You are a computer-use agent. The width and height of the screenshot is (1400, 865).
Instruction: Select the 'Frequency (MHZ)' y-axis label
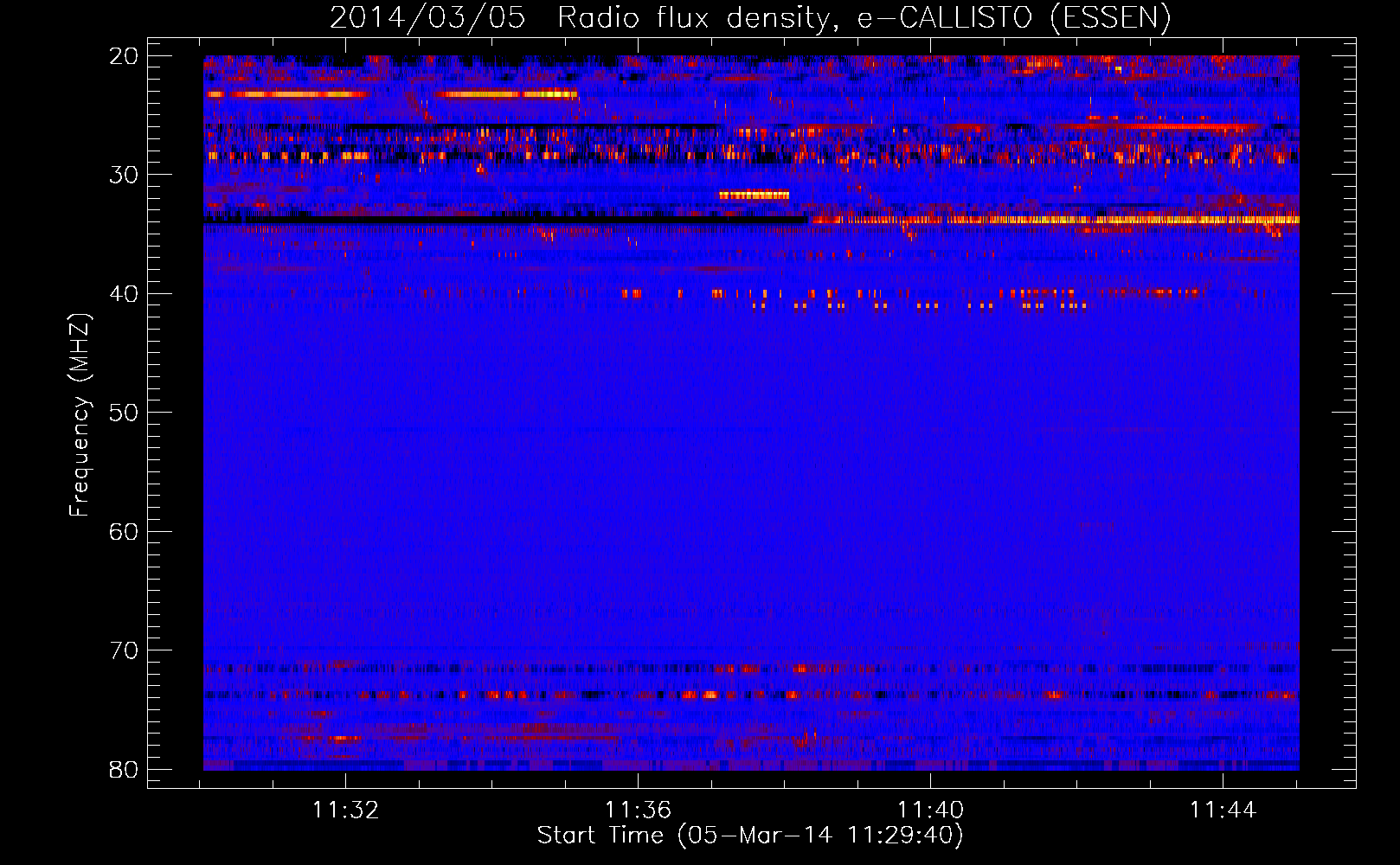[x=80, y=415]
